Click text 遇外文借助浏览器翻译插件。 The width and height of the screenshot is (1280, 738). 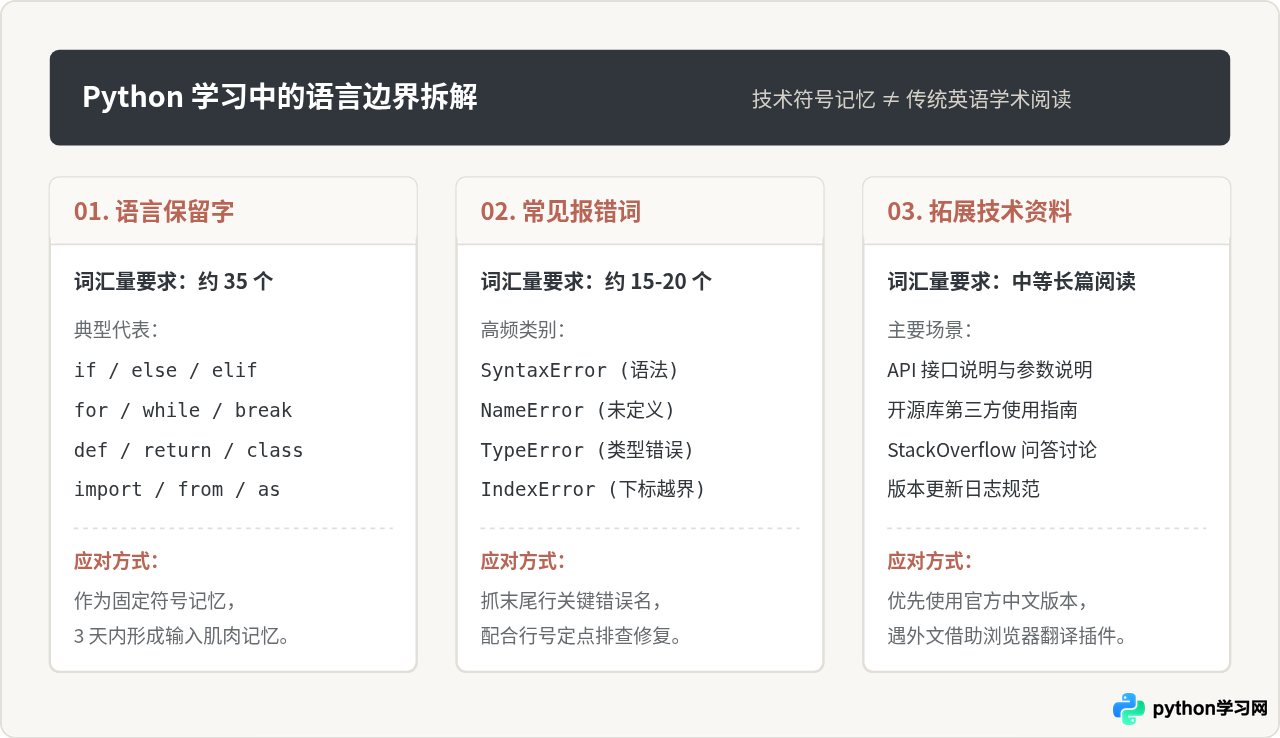click(x=1008, y=635)
